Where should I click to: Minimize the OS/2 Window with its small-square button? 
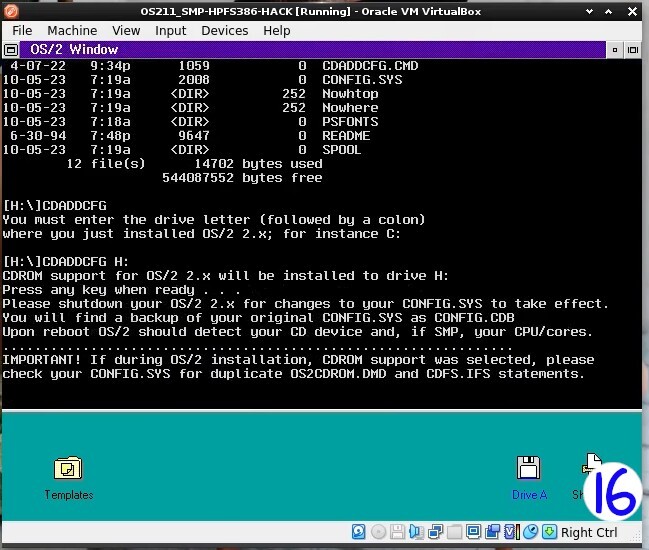click(x=615, y=50)
